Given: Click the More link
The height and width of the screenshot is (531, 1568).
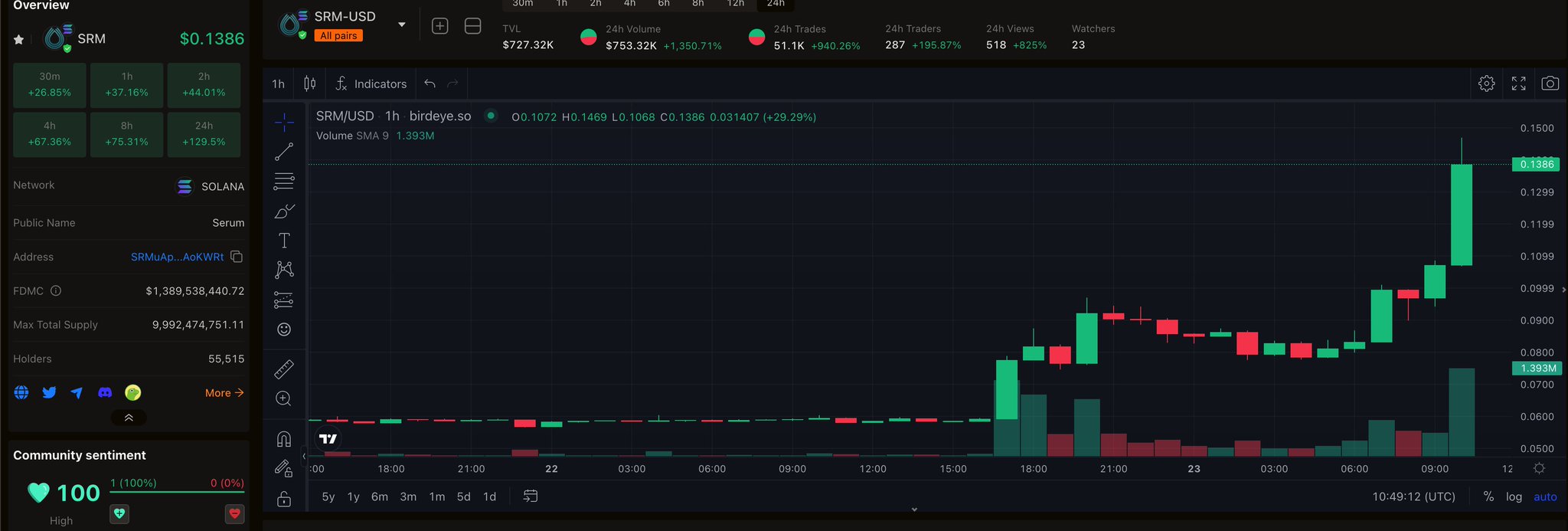Looking at the screenshot, I should point(224,392).
